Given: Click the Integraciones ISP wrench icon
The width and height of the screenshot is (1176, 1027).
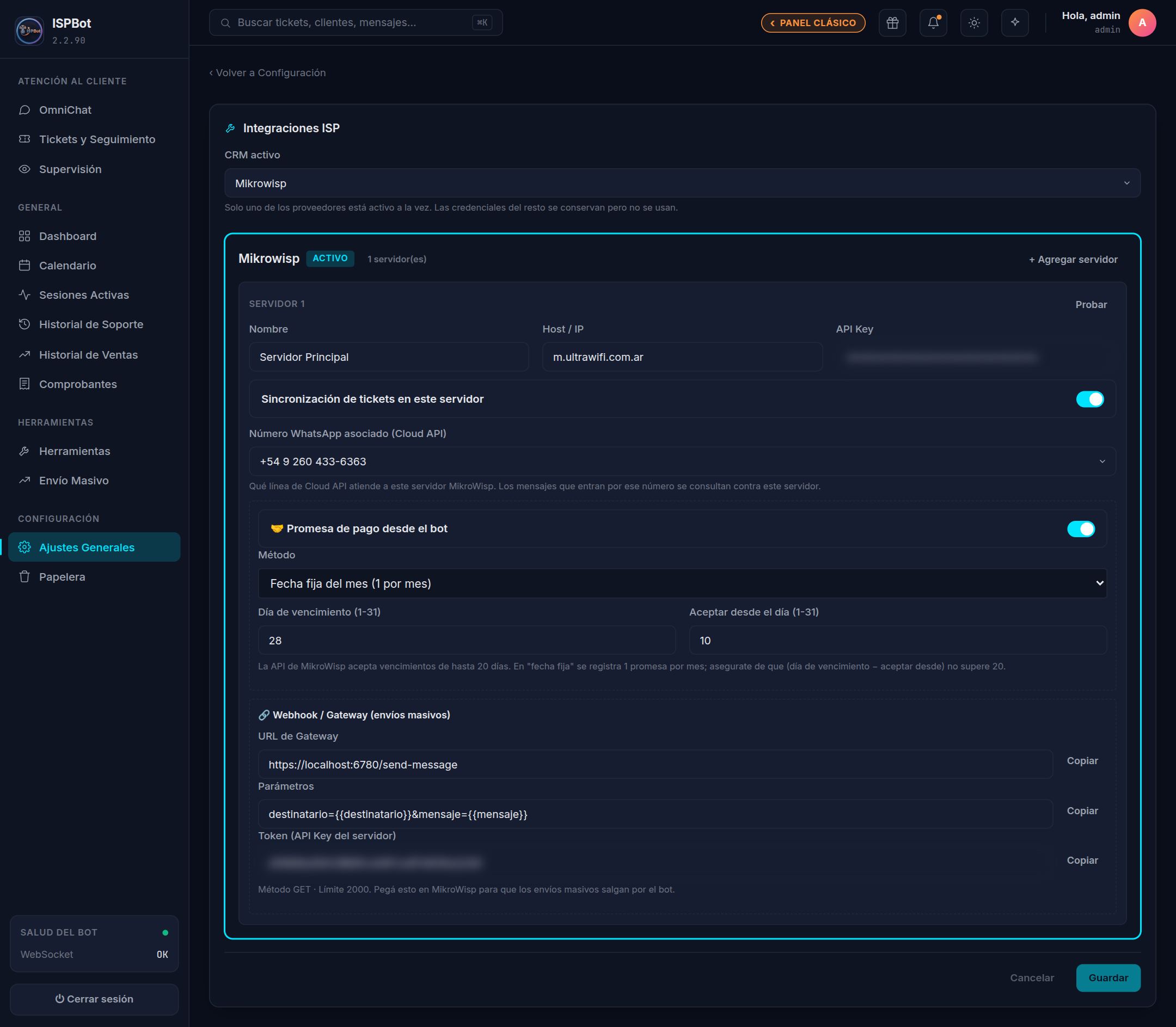Looking at the screenshot, I should point(230,128).
